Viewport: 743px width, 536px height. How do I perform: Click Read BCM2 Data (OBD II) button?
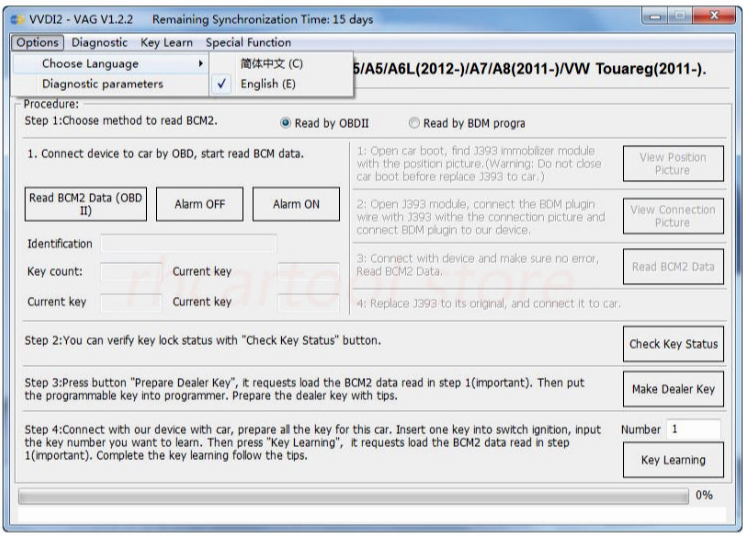86,204
